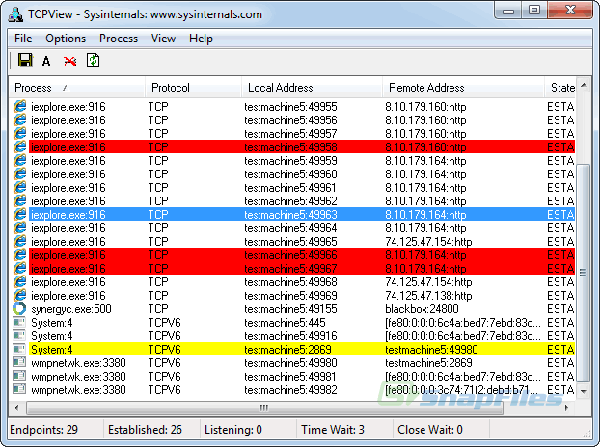Screen dimensions: 600x447
Task: Click remote address testmachine5:49980 in yellow row
Action: click(x=431, y=349)
